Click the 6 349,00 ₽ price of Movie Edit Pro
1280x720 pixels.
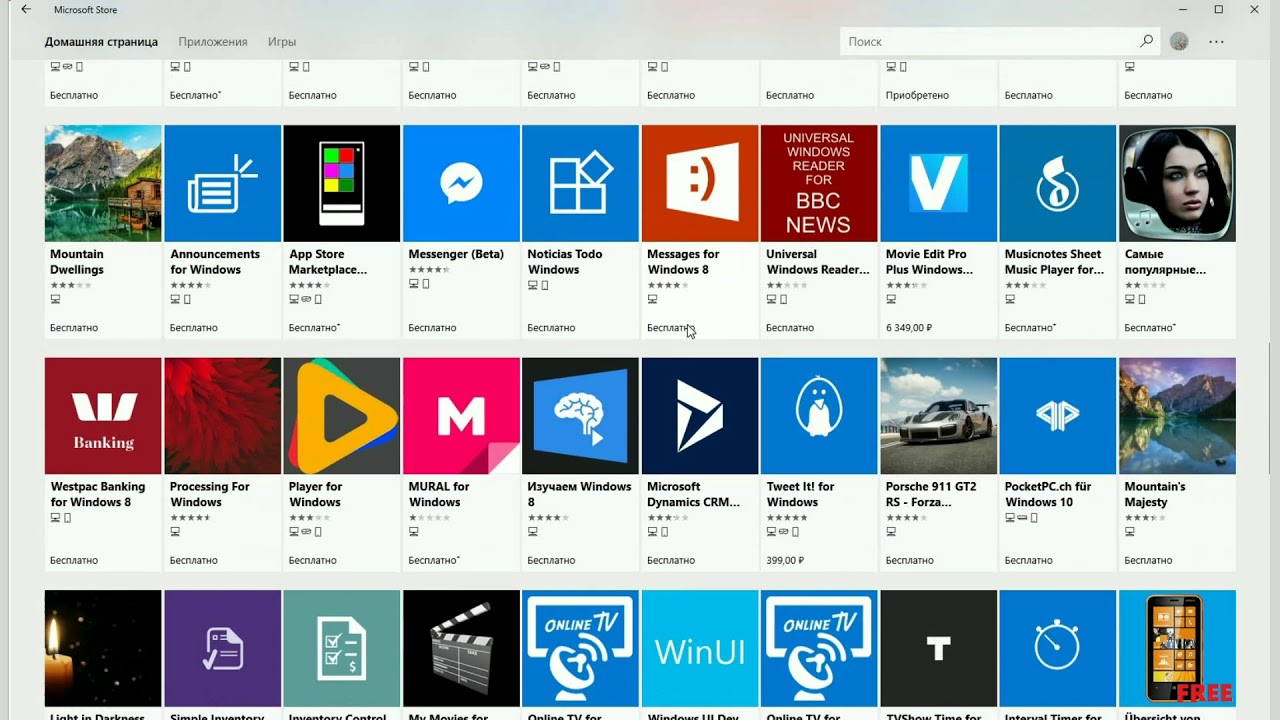[909, 328]
